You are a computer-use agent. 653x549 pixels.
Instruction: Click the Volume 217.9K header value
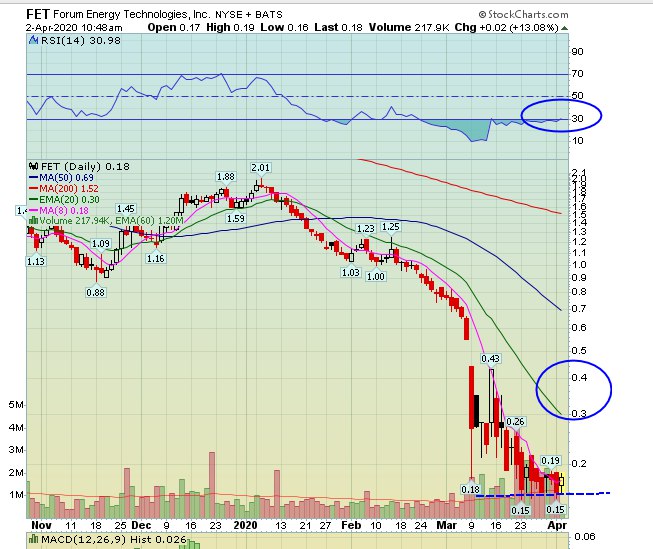point(409,27)
